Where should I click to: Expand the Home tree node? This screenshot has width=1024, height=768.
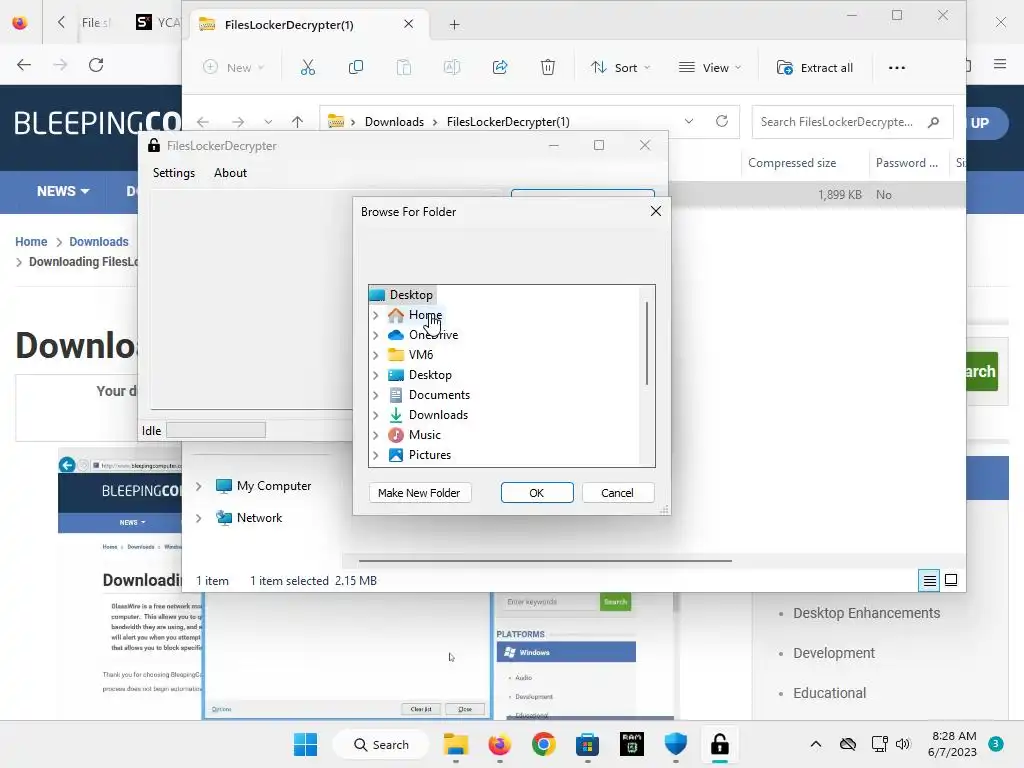(x=376, y=315)
